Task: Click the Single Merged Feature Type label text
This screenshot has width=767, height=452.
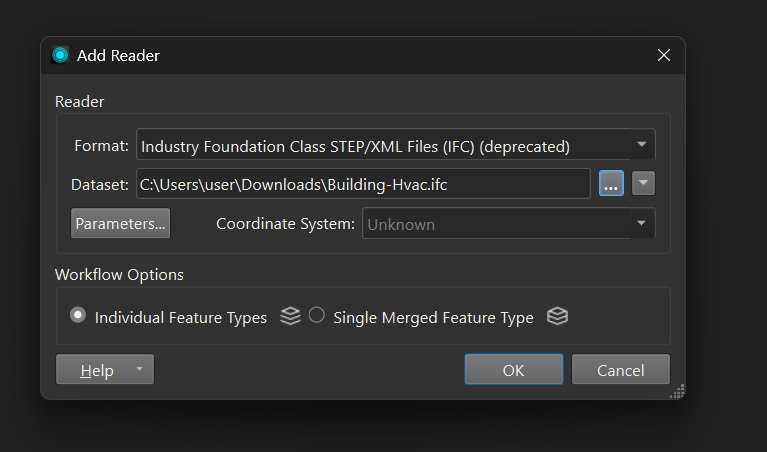Action: (x=433, y=317)
